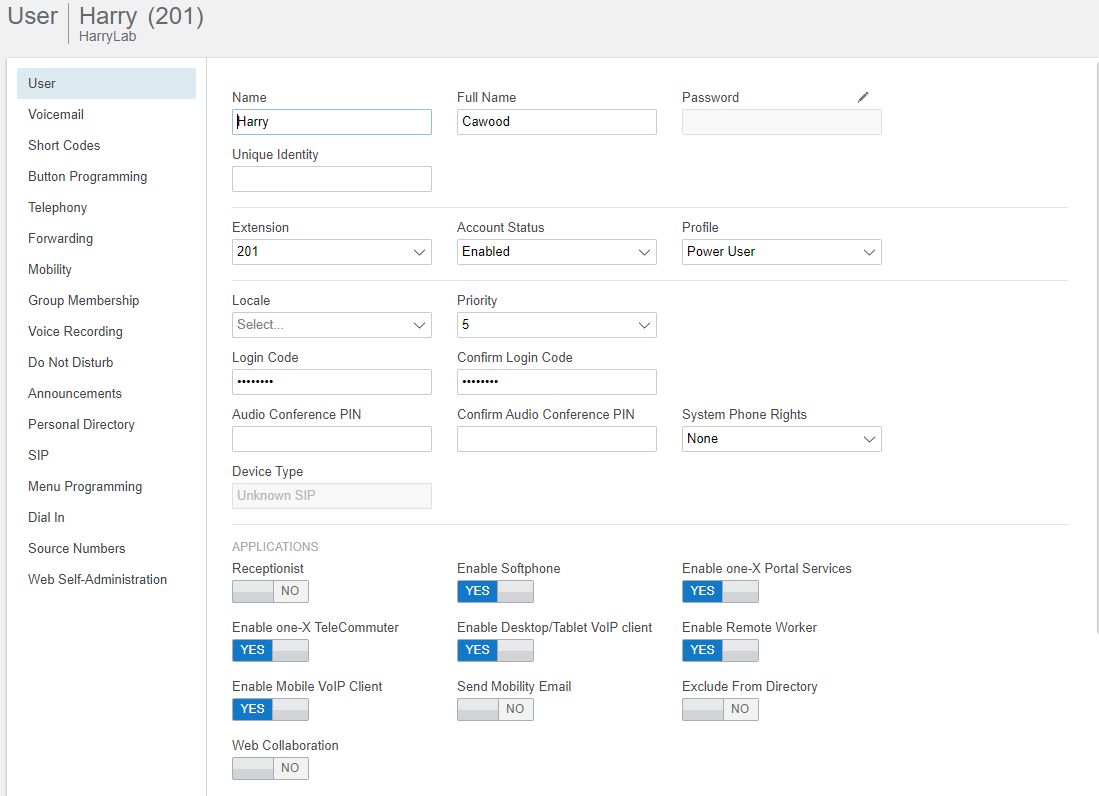1099x796 pixels.
Task: Toggle Enable one-X TeleCommuter switch
Action: [x=270, y=650]
